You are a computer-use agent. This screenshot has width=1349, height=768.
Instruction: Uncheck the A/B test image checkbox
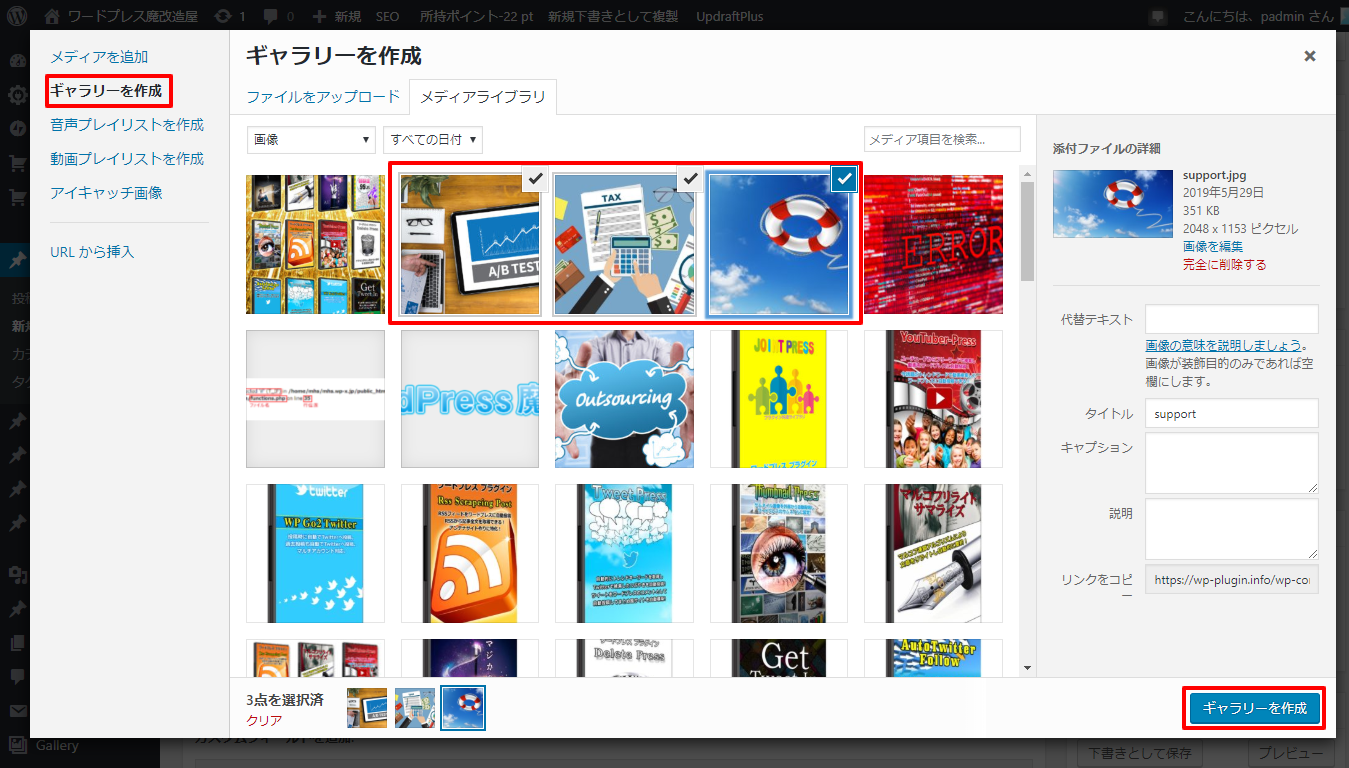535,179
